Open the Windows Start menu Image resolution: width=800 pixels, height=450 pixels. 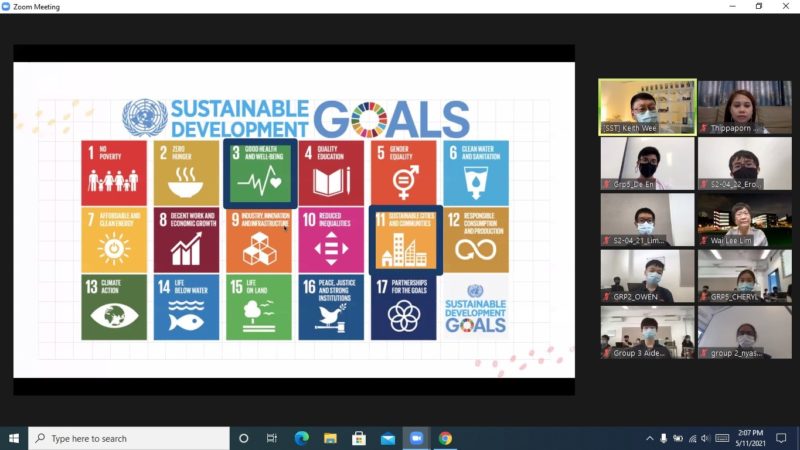click(14, 438)
